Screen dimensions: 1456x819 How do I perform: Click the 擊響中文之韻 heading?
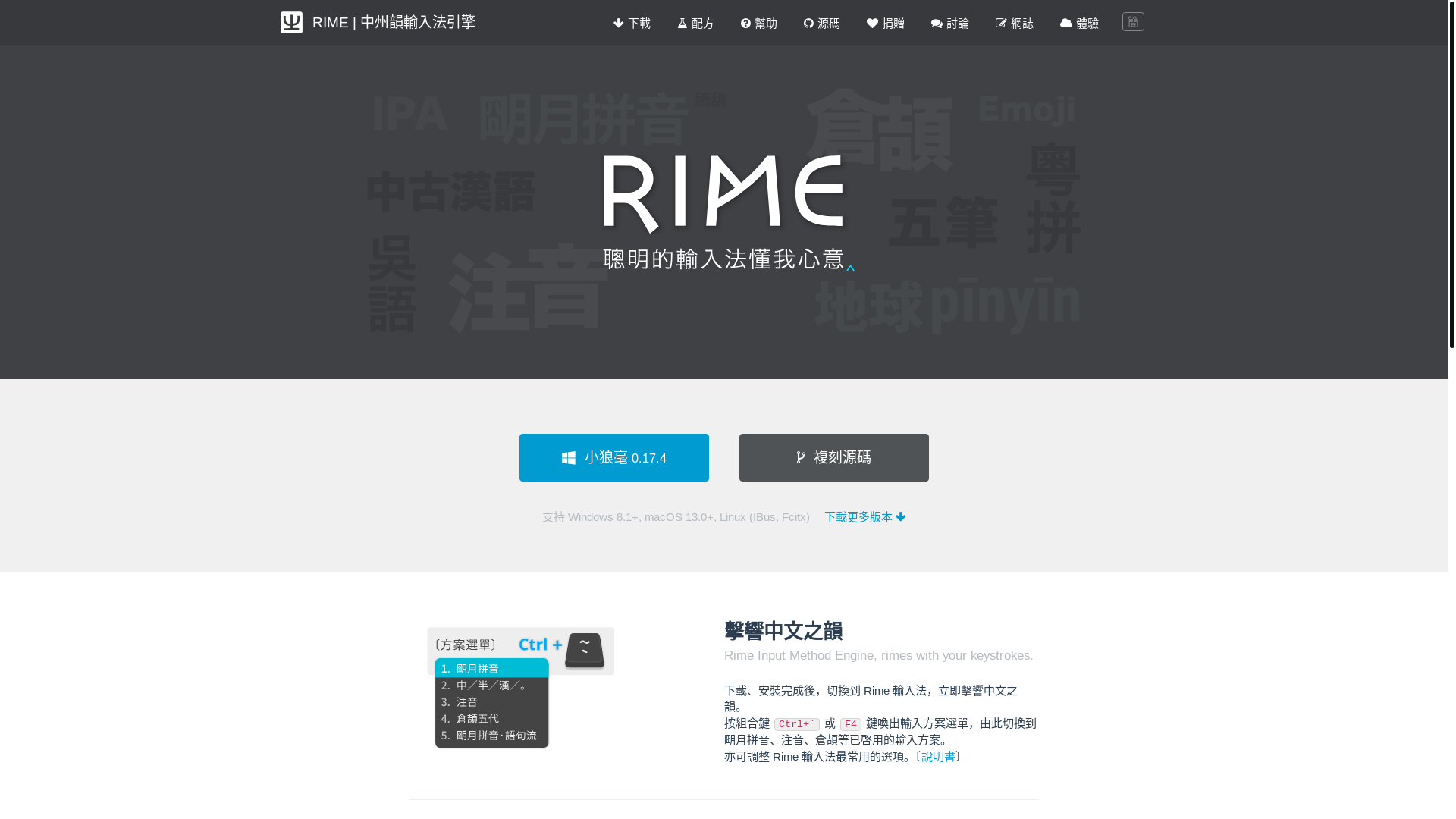[x=783, y=631]
